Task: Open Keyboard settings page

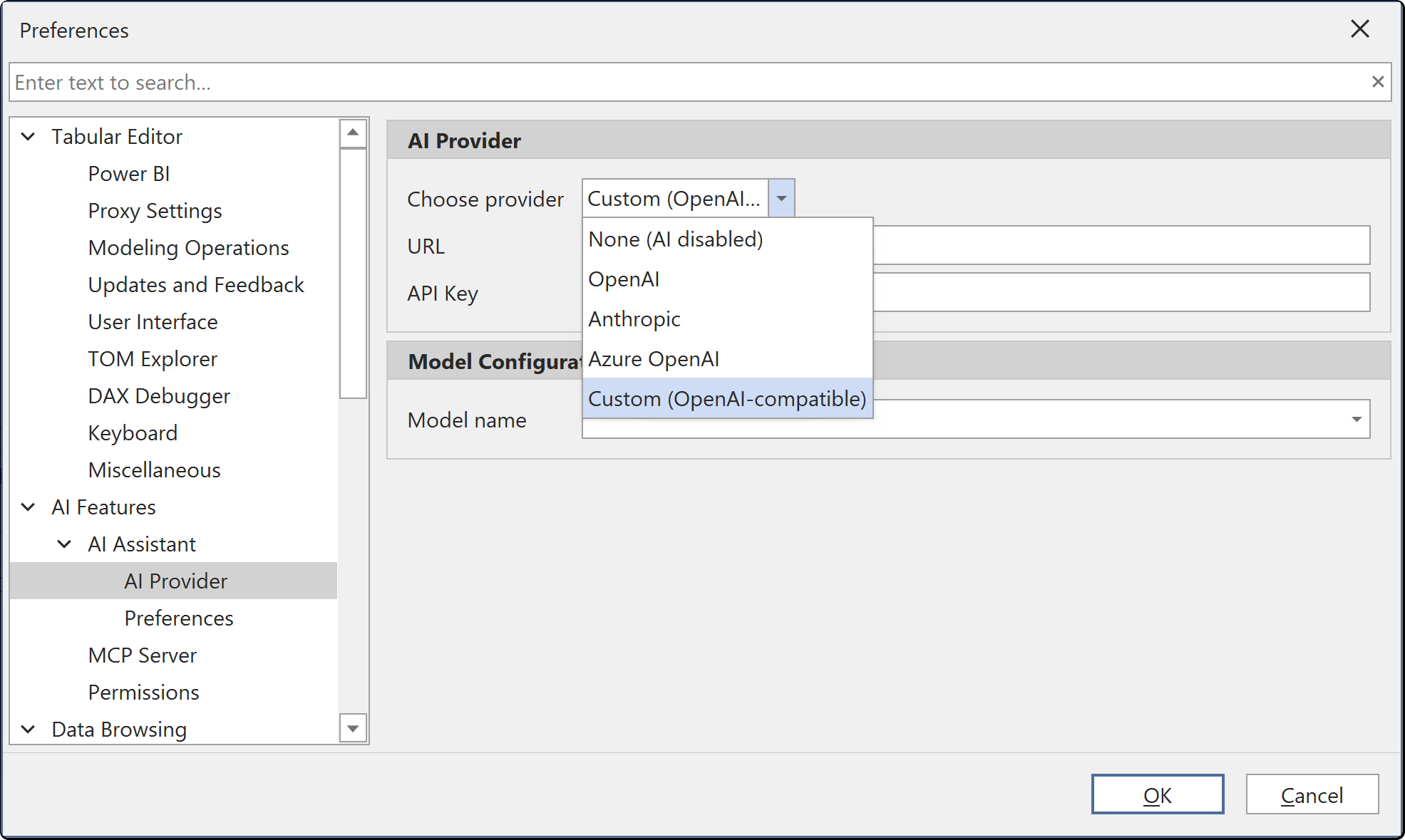Action: (133, 432)
